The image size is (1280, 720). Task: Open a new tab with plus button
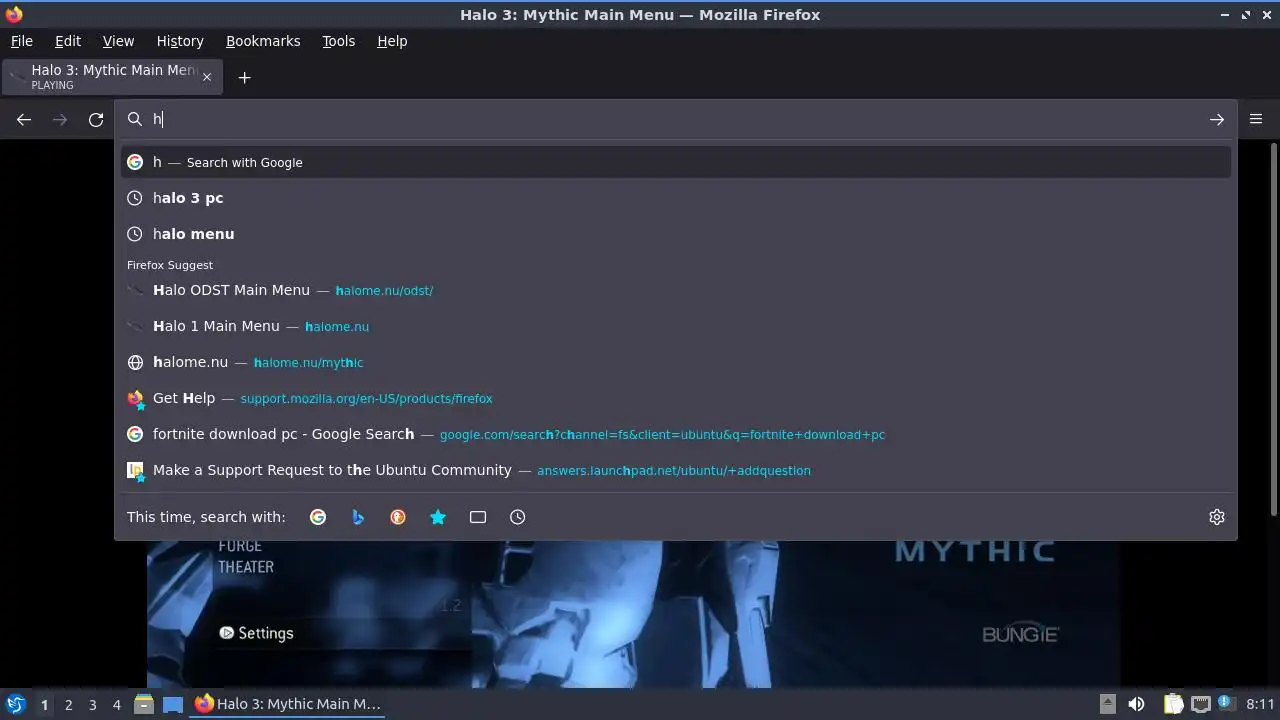pyautogui.click(x=244, y=77)
